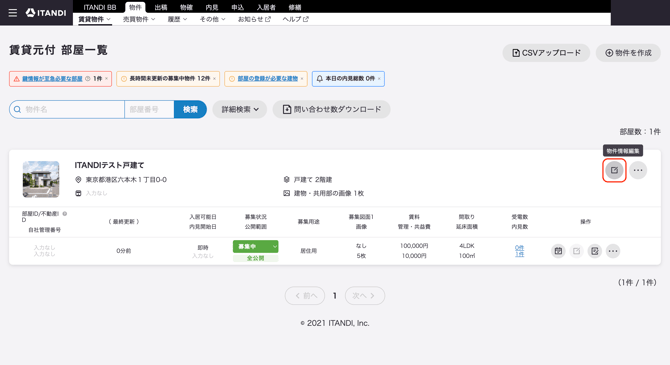
Task: Click the 物件を作成 button
Action: click(x=628, y=53)
